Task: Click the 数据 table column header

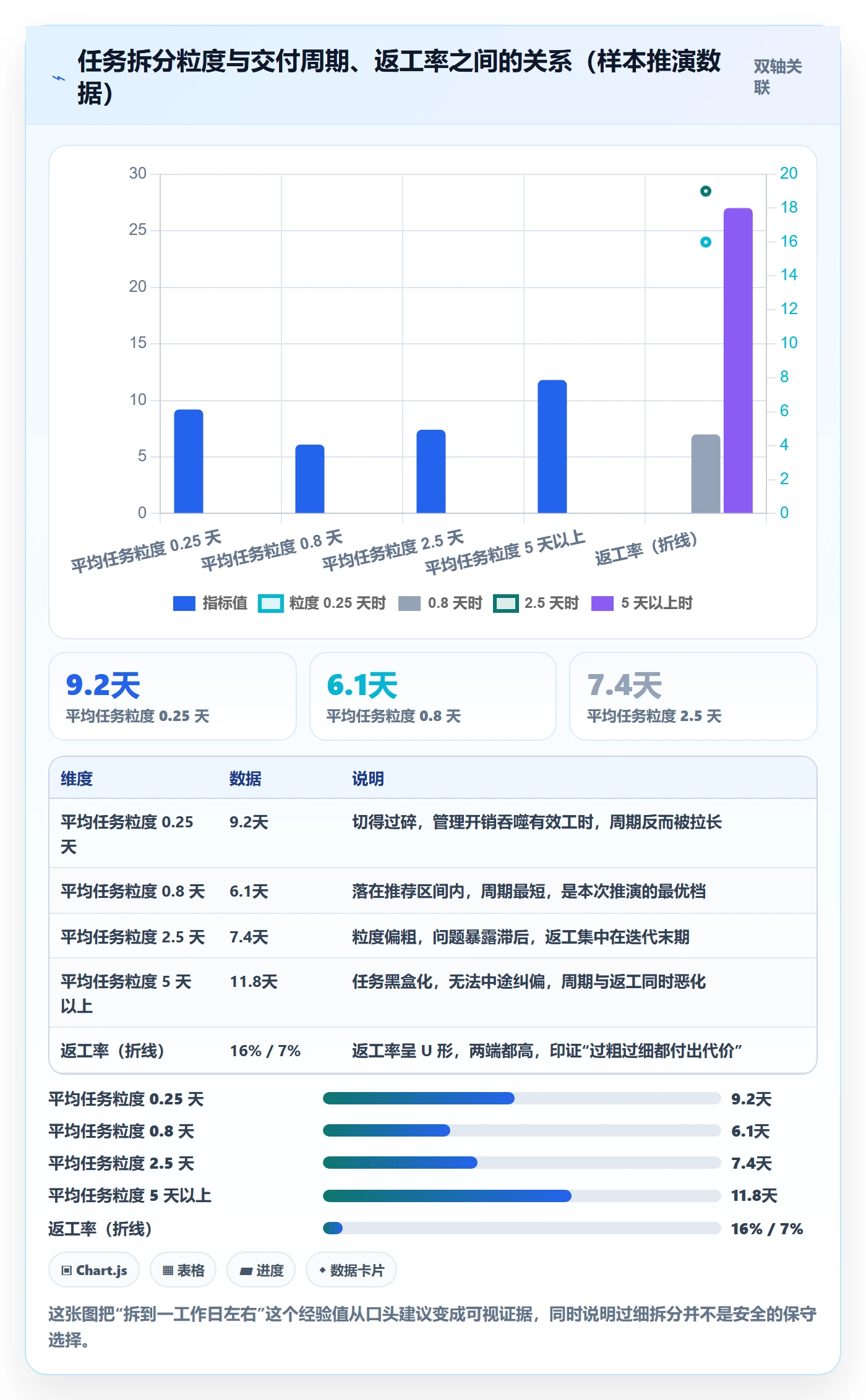Action: pos(246,779)
